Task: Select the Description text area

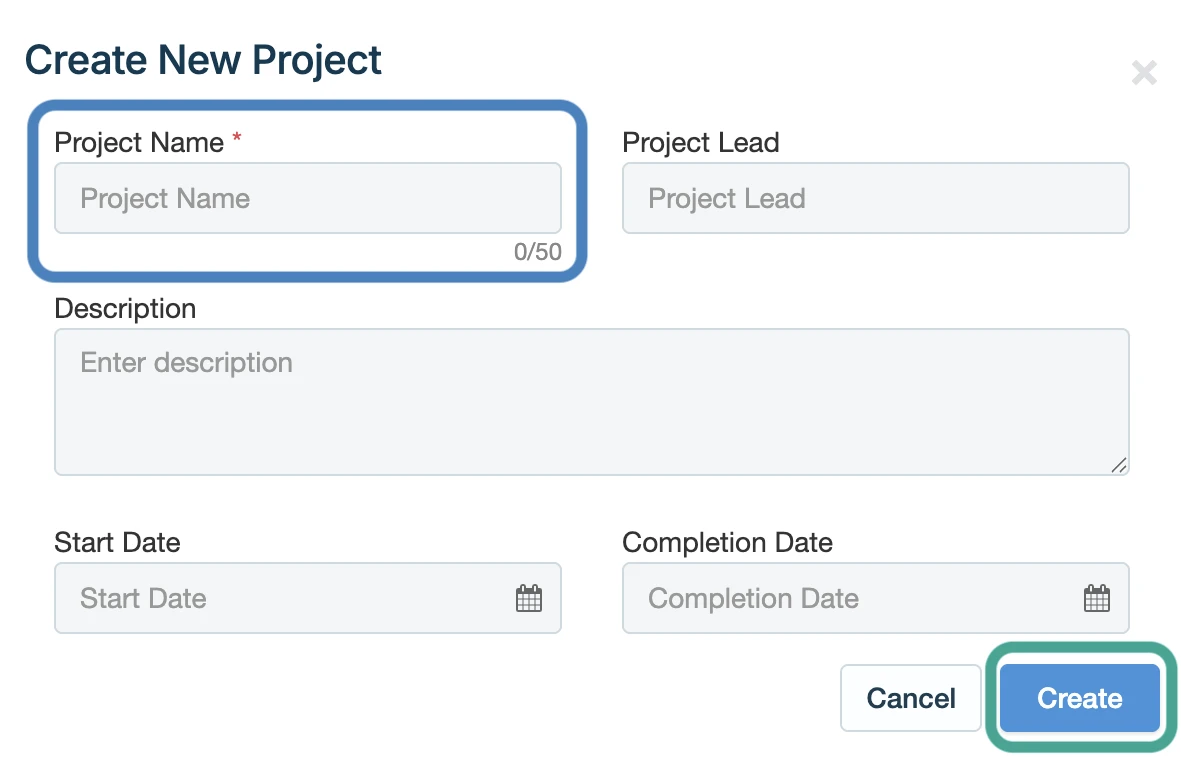Action: click(591, 401)
